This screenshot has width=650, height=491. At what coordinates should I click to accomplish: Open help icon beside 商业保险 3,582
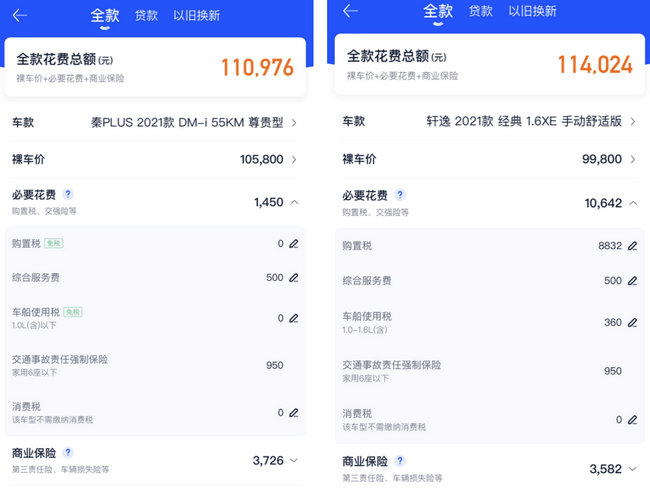click(x=400, y=460)
